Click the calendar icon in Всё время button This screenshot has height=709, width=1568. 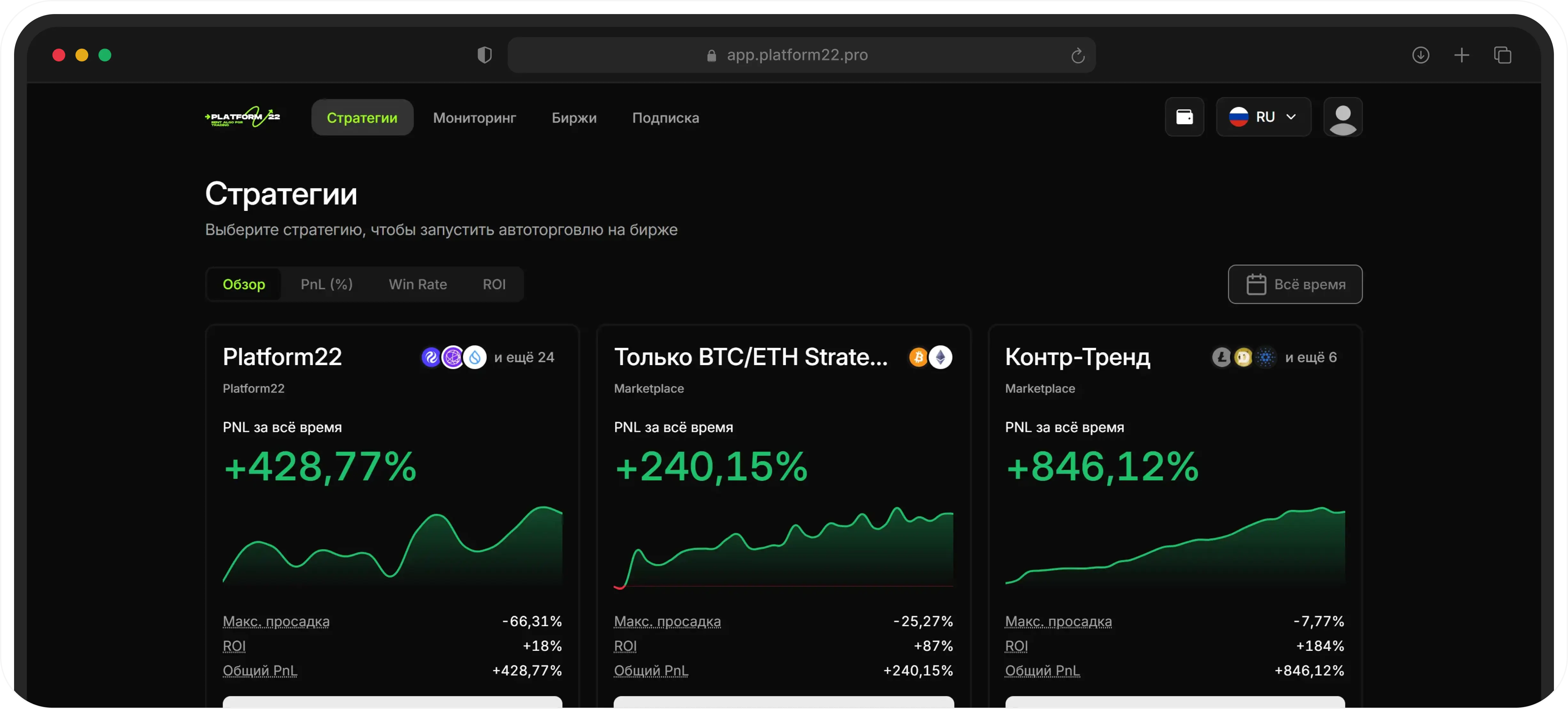pyautogui.click(x=1256, y=284)
